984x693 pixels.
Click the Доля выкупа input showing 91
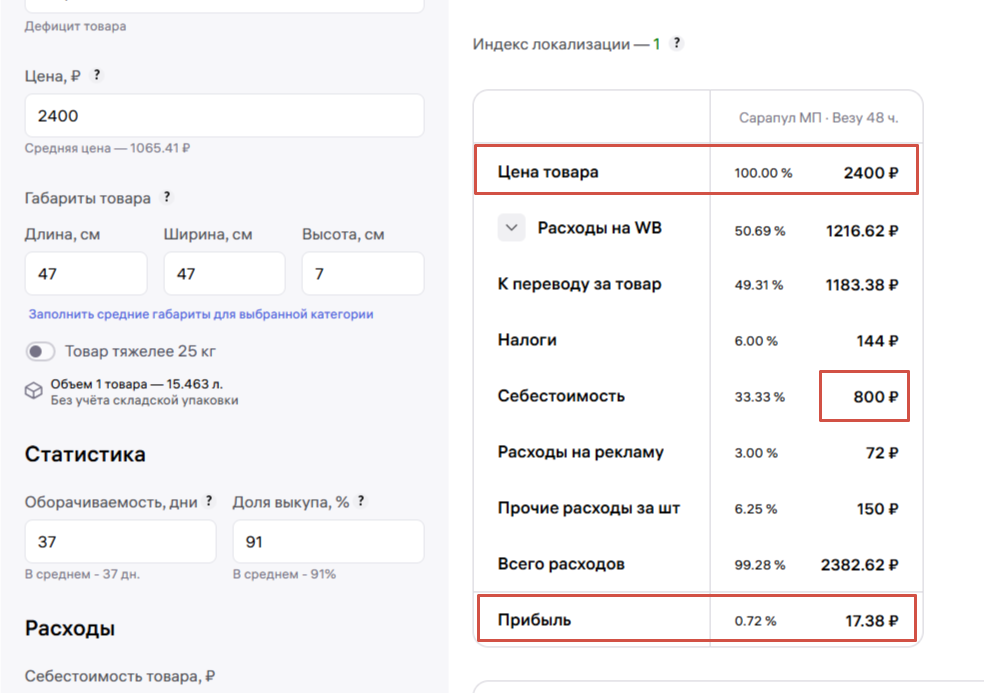(x=328, y=542)
